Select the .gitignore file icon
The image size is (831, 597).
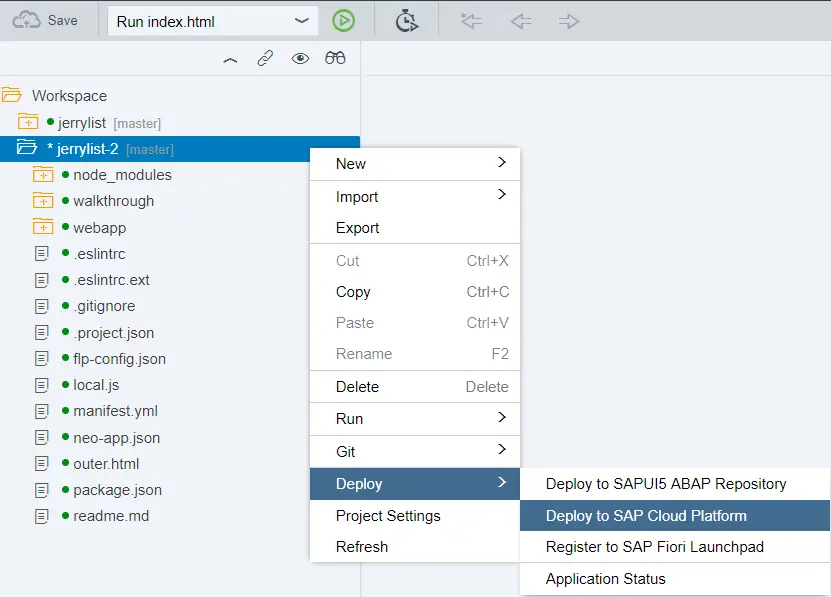[x=41, y=306]
